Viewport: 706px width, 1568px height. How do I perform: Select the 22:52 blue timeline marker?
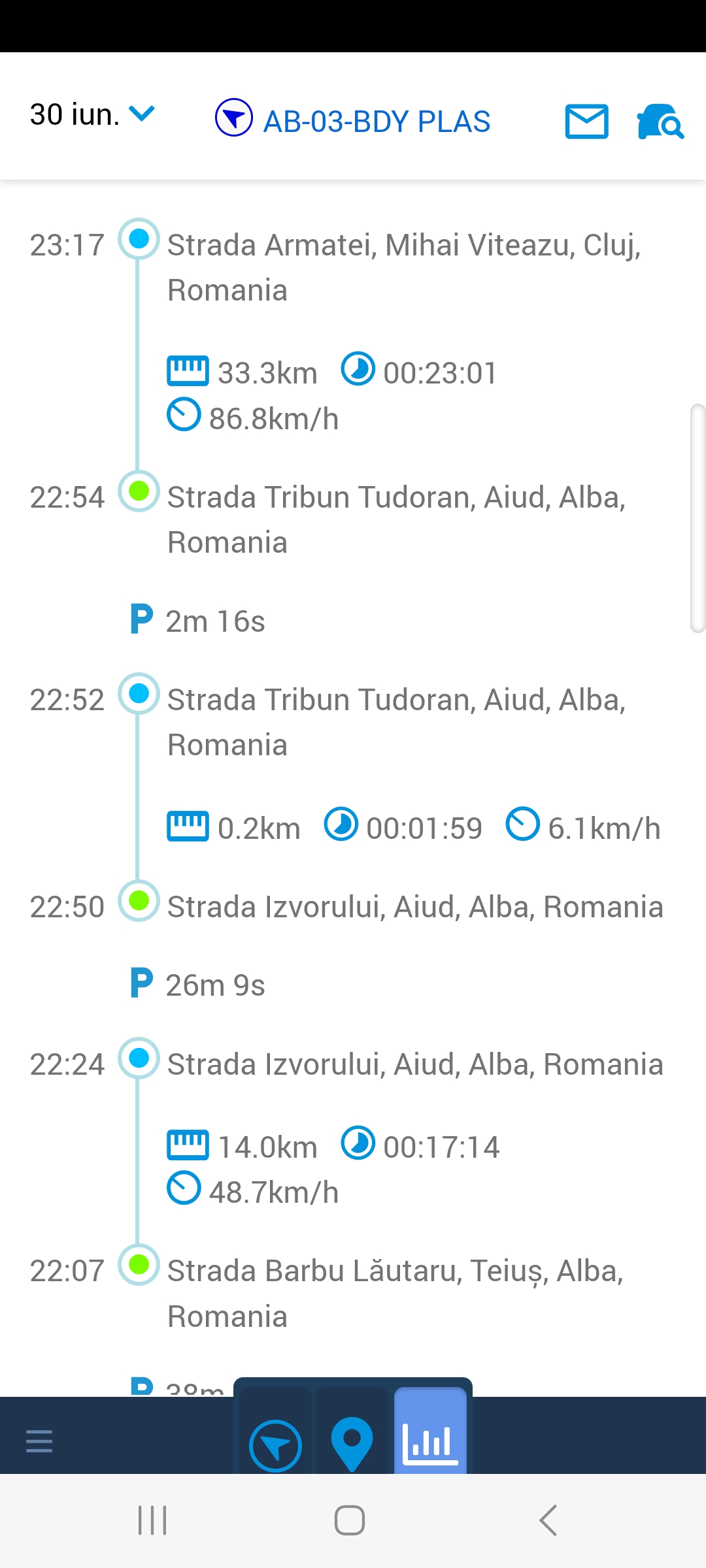coord(139,693)
